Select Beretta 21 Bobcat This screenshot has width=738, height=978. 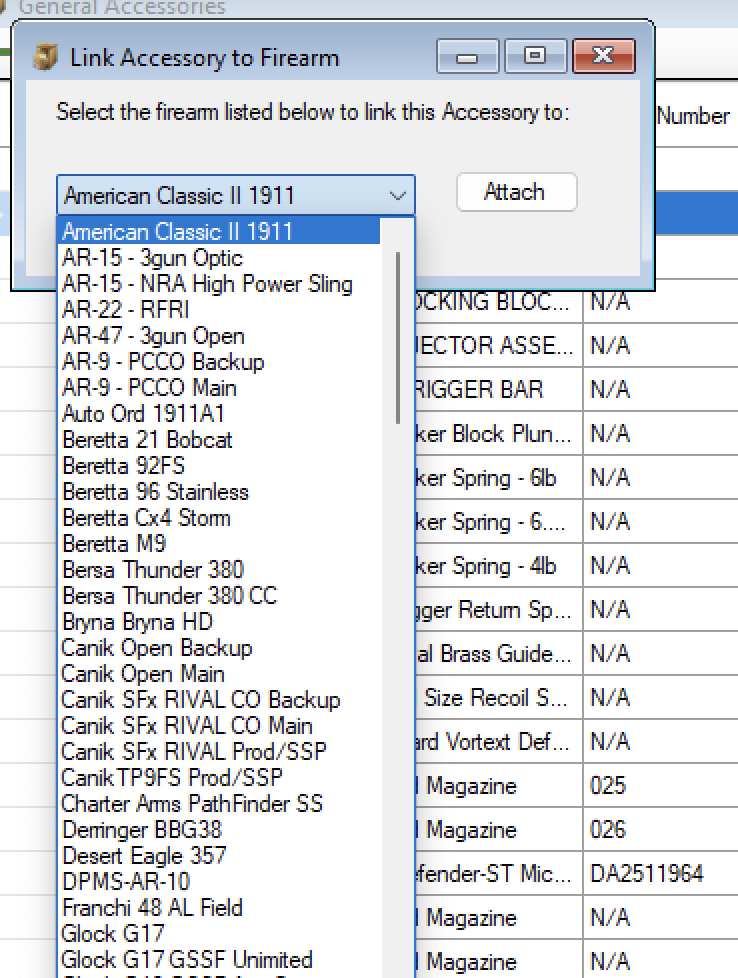pos(219,440)
